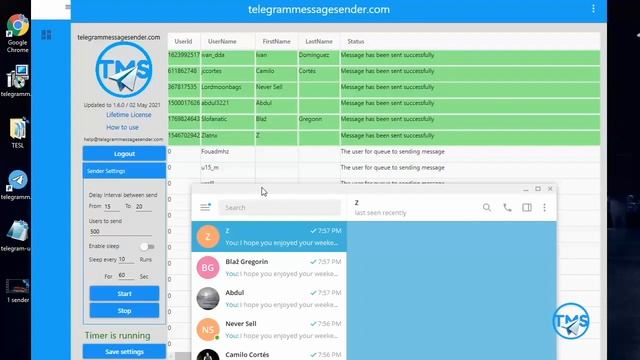
Task: Click the Sleep every runs field
Action: (x=126, y=259)
